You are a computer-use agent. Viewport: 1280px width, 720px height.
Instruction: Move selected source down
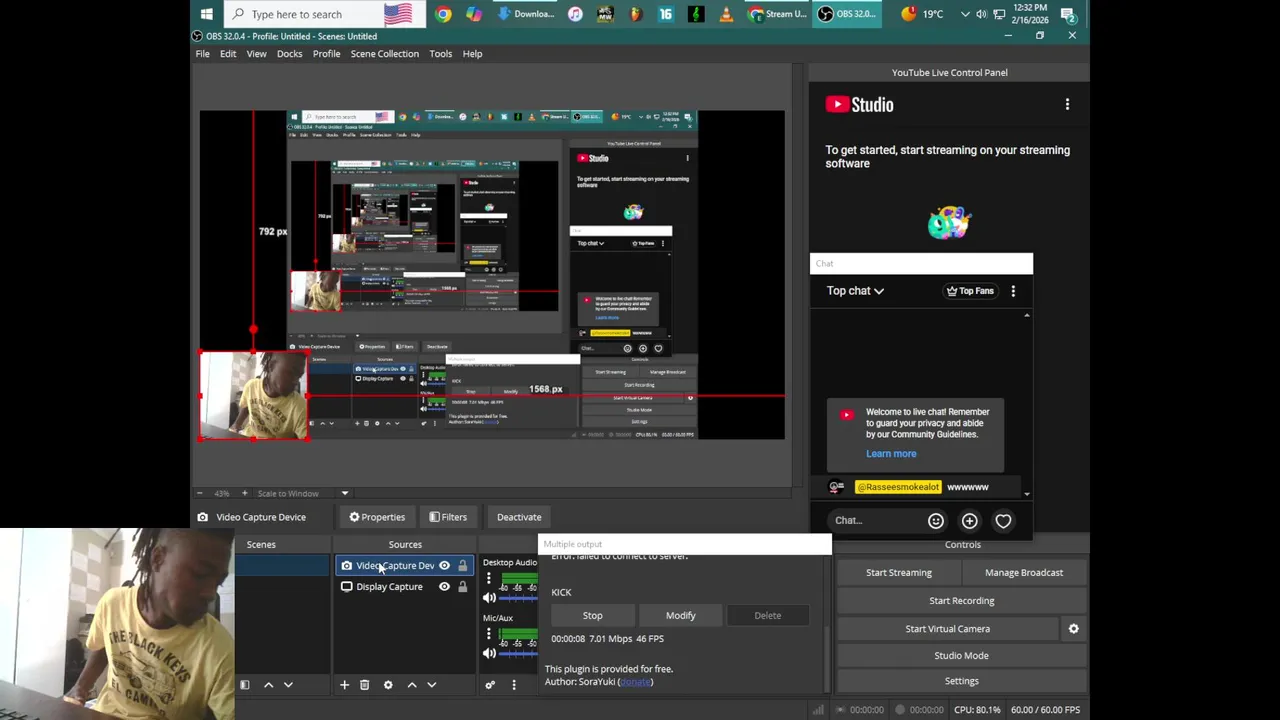click(x=432, y=685)
